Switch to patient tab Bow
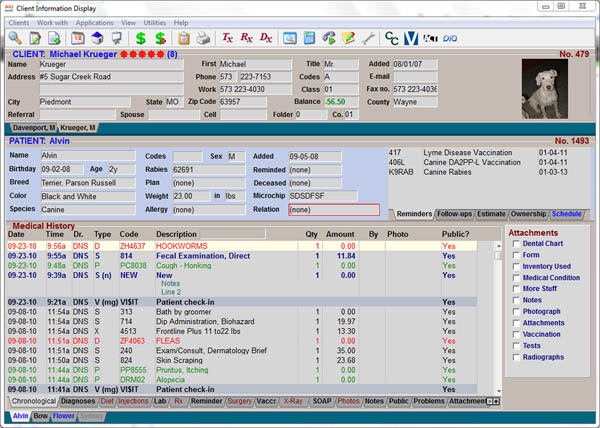Image resolution: width=600 pixels, height=428 pixels. 41,416
